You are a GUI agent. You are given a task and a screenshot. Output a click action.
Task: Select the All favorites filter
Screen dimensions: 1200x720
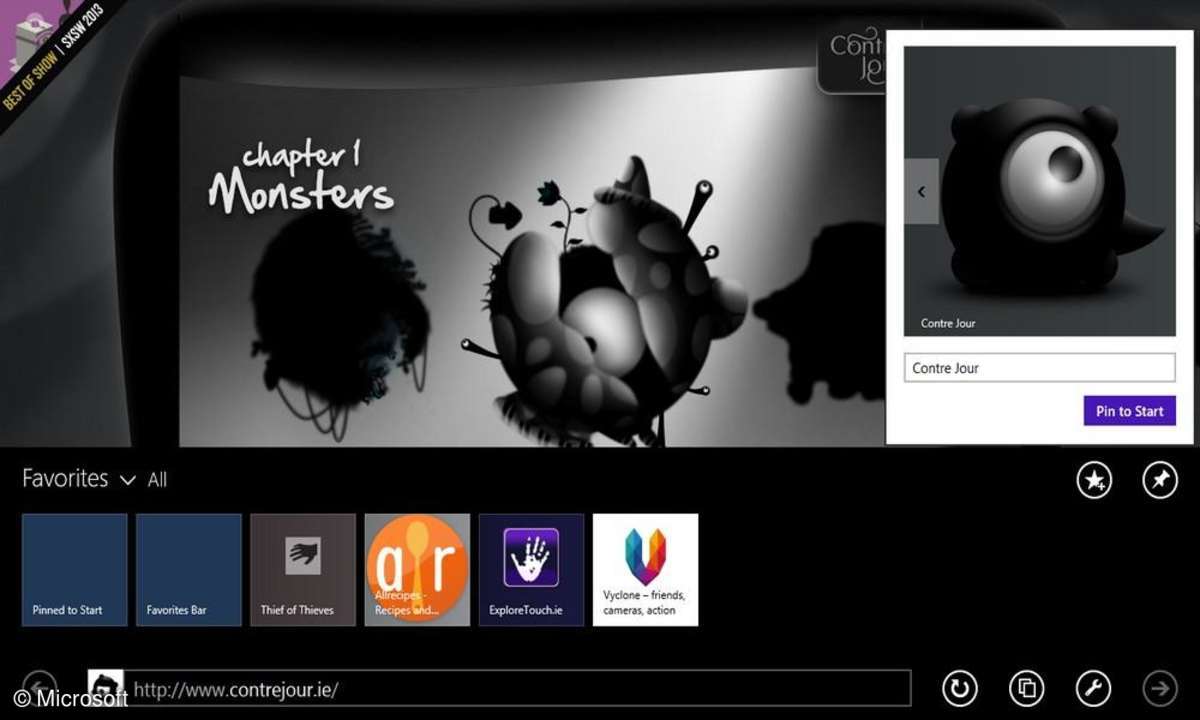(x=157, y=481)
